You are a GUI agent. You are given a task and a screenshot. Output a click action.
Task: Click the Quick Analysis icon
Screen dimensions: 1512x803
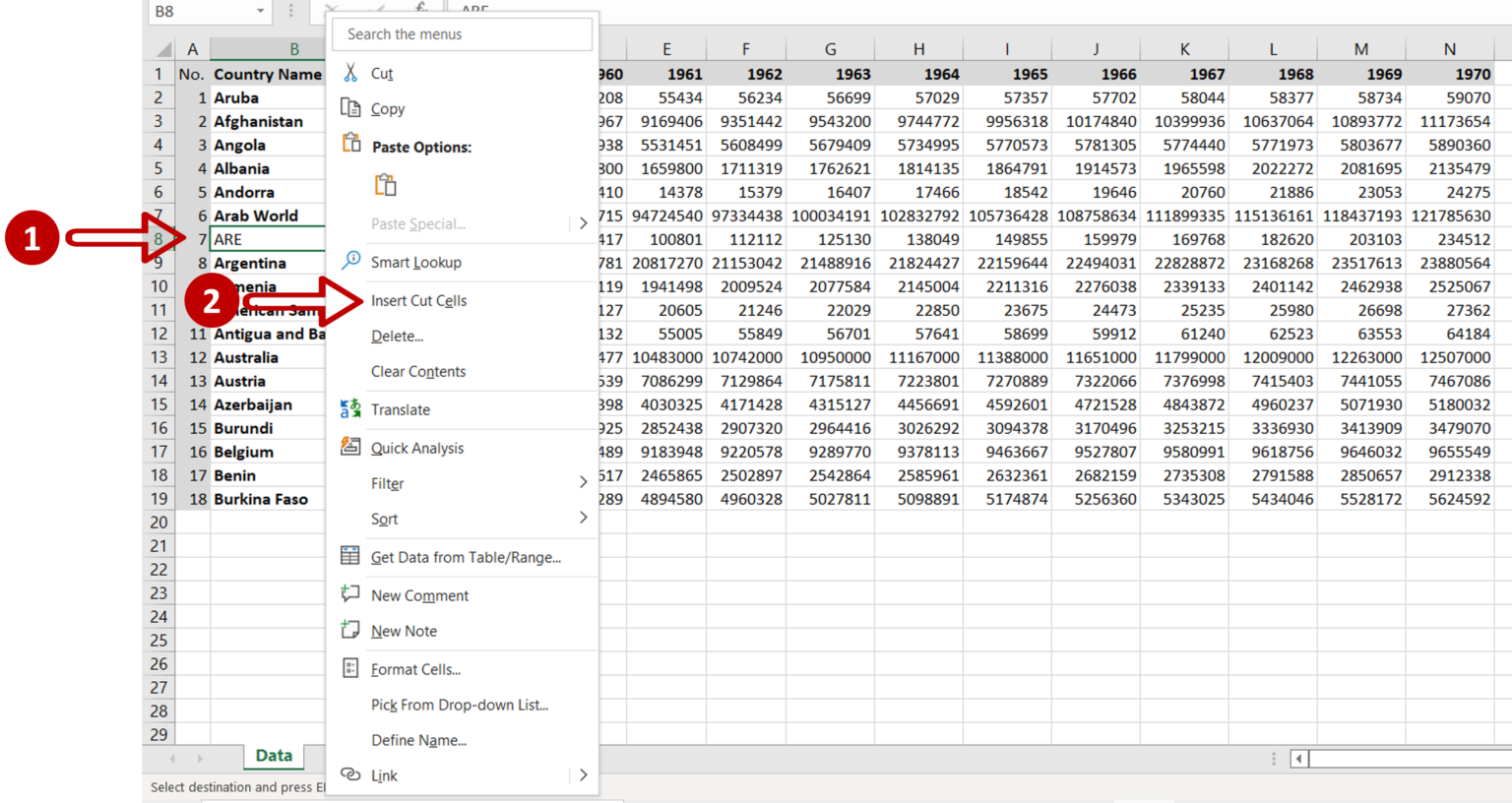[349, 447]
